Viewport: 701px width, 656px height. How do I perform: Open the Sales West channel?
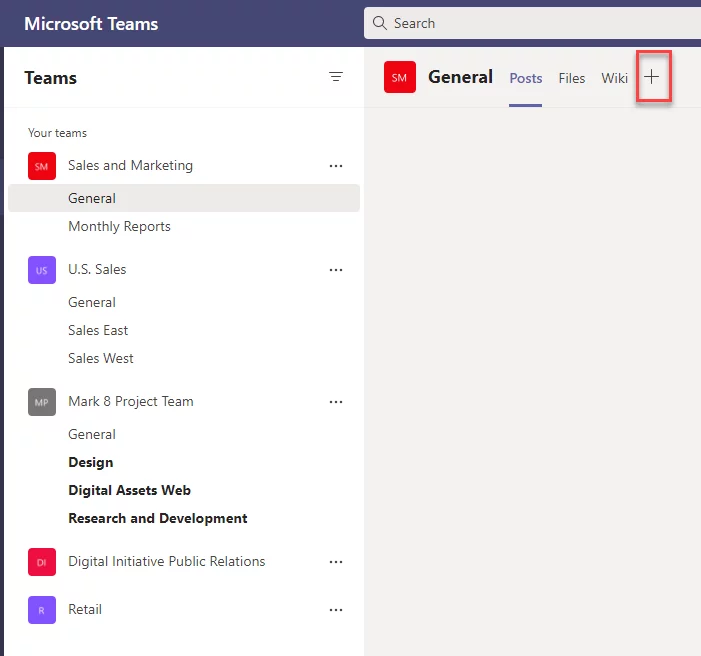coord(101,358)
